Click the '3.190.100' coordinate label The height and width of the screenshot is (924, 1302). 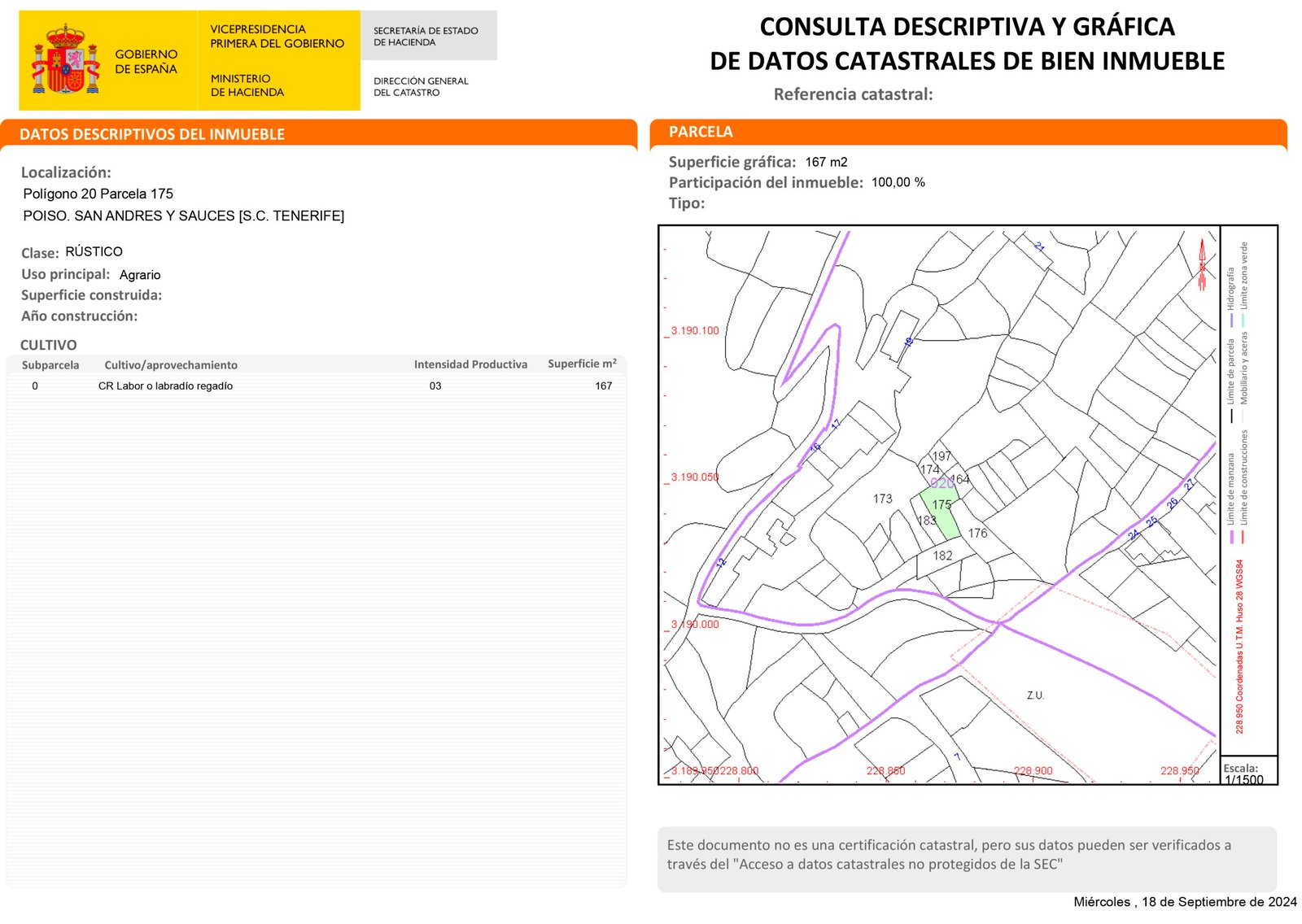pos(695,331)
